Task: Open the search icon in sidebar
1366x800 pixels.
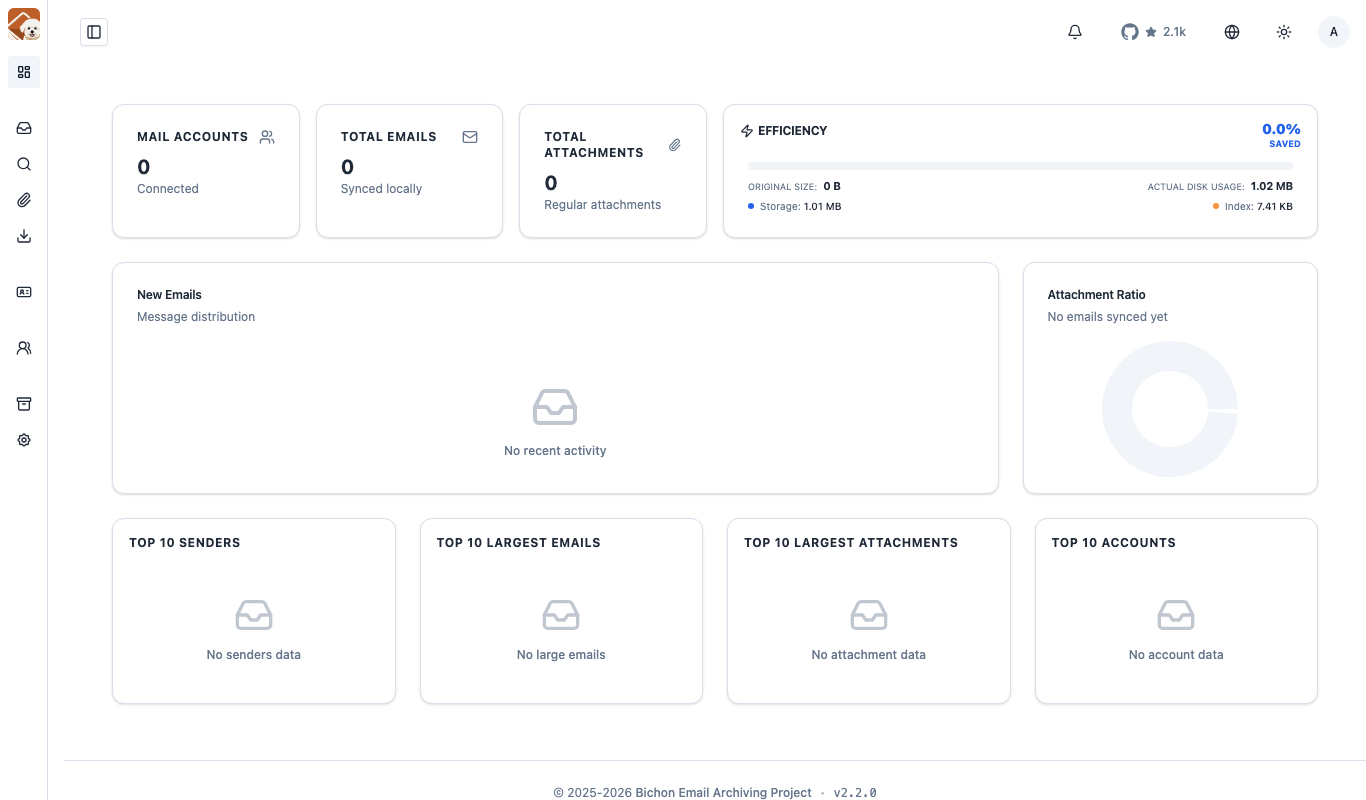Action: tap(24, 164)
